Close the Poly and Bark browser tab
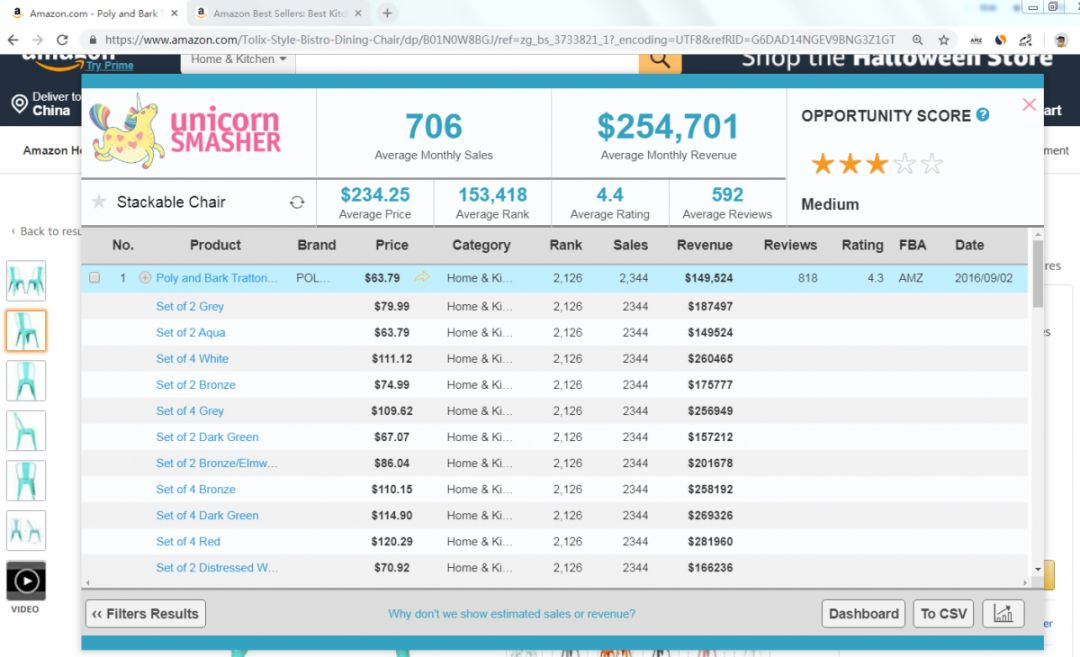 click(x=174, y=13)
